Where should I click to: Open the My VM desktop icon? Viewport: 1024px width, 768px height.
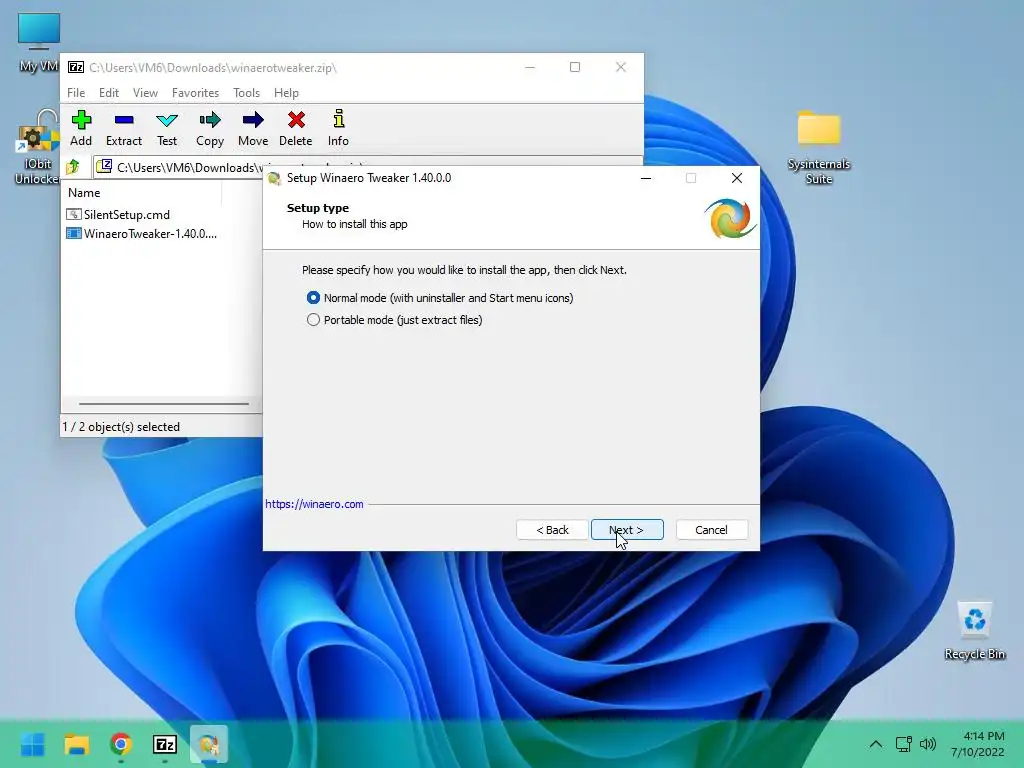point(39,42)
